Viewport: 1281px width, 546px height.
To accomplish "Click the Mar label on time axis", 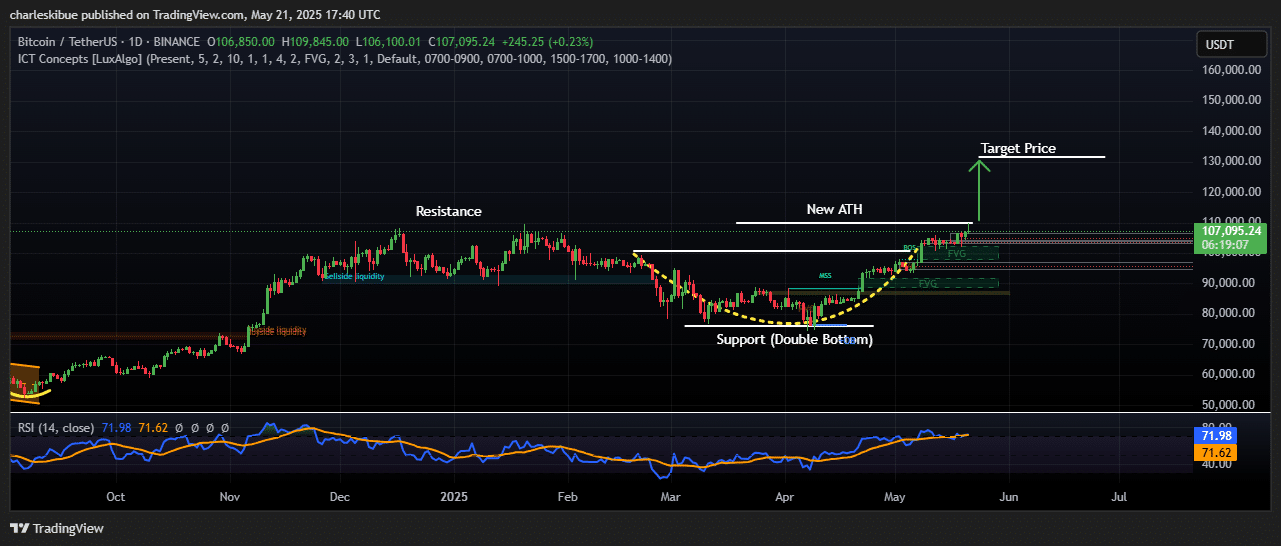I will [x=671, y=496].
